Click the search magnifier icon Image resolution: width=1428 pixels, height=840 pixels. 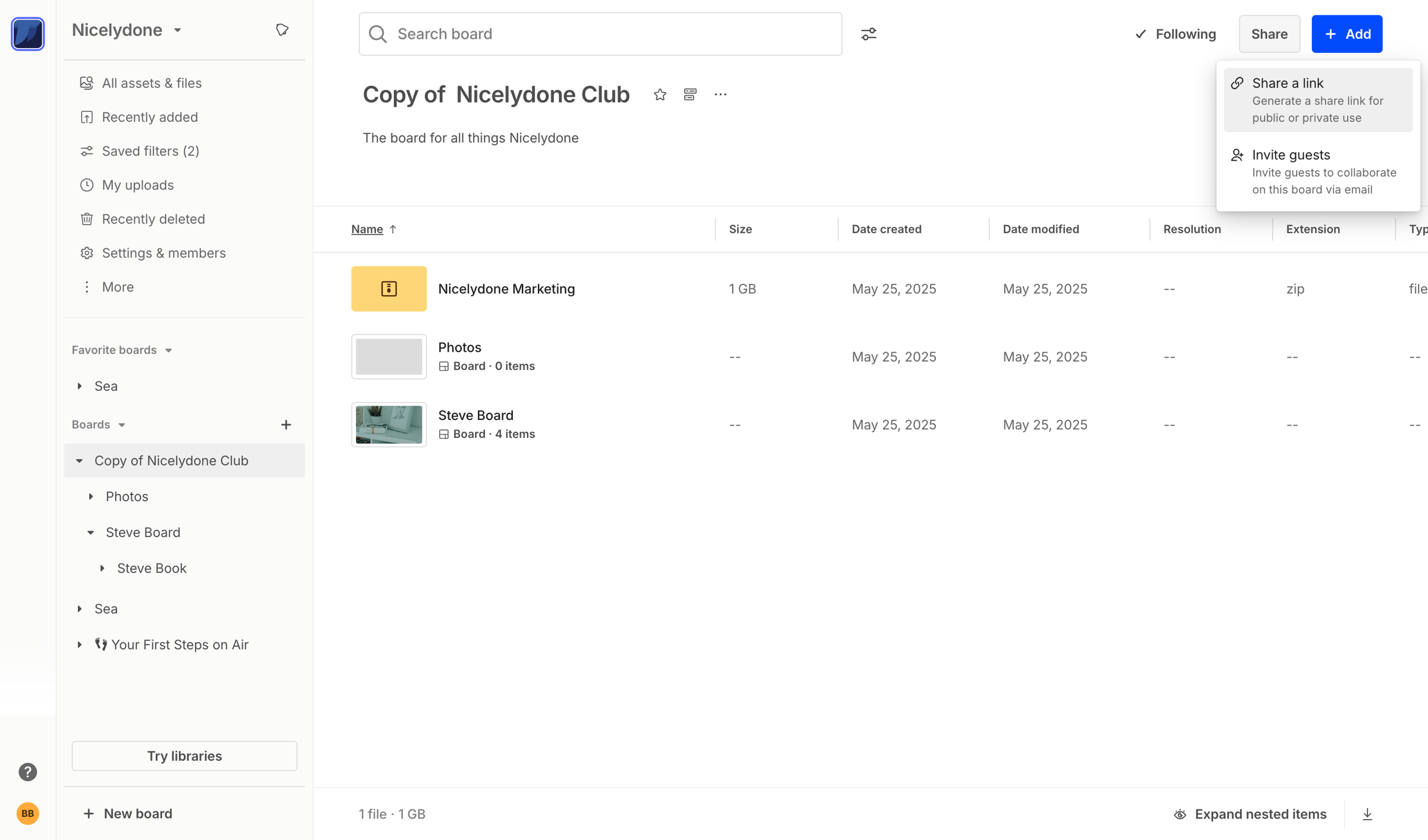(x=378, y=34)
